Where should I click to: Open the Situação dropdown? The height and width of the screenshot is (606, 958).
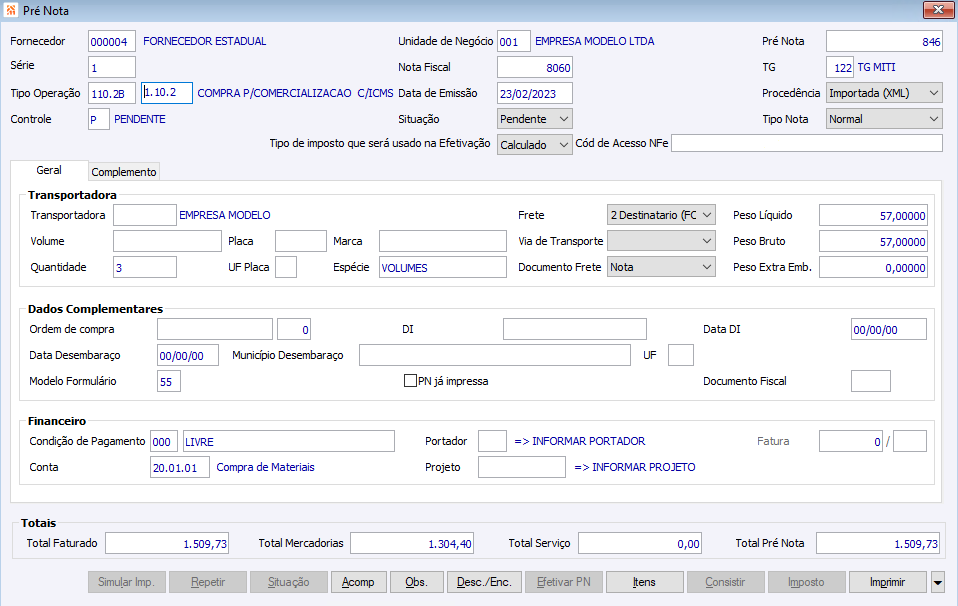click(x=534, y=119)
